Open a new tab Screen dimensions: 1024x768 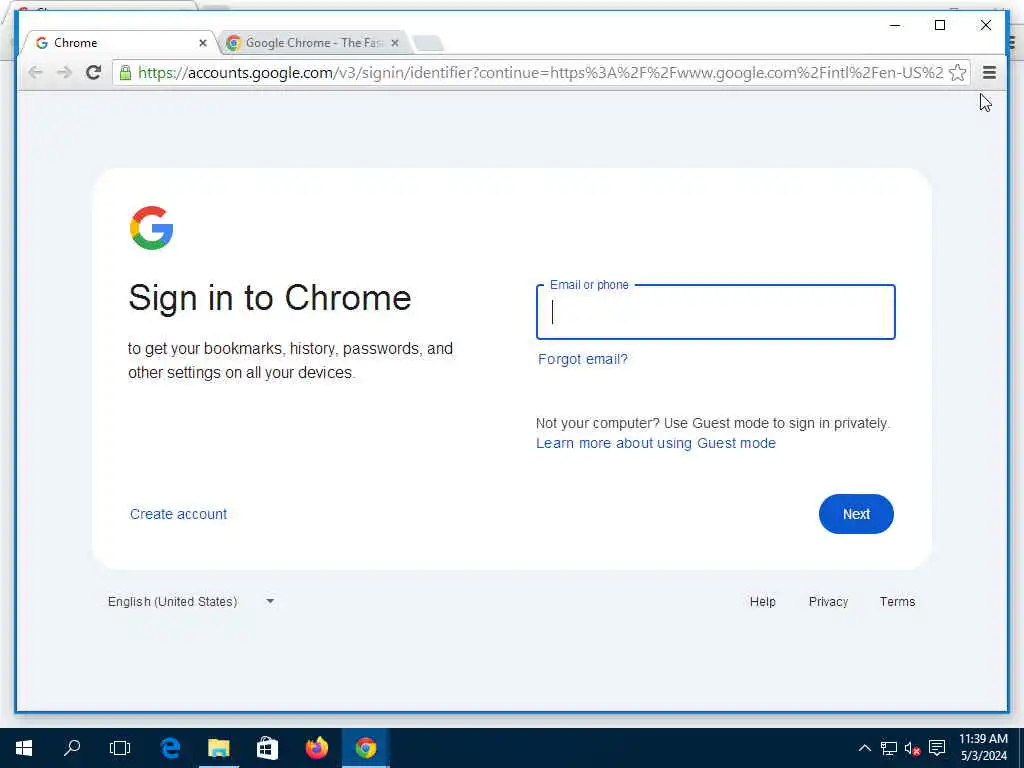pos(428,44)
